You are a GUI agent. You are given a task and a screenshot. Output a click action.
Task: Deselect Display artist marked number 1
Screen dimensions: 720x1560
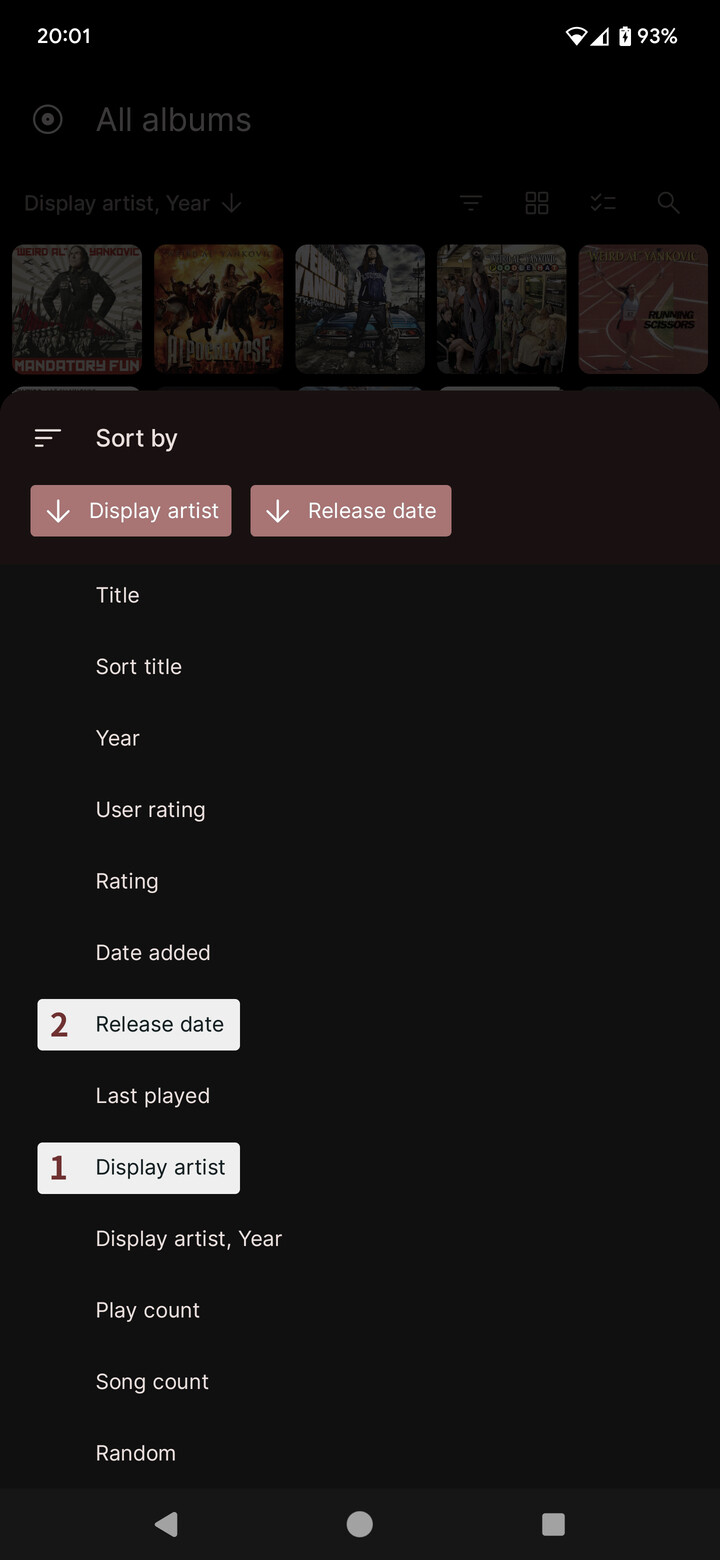(x=139, y=1168)
